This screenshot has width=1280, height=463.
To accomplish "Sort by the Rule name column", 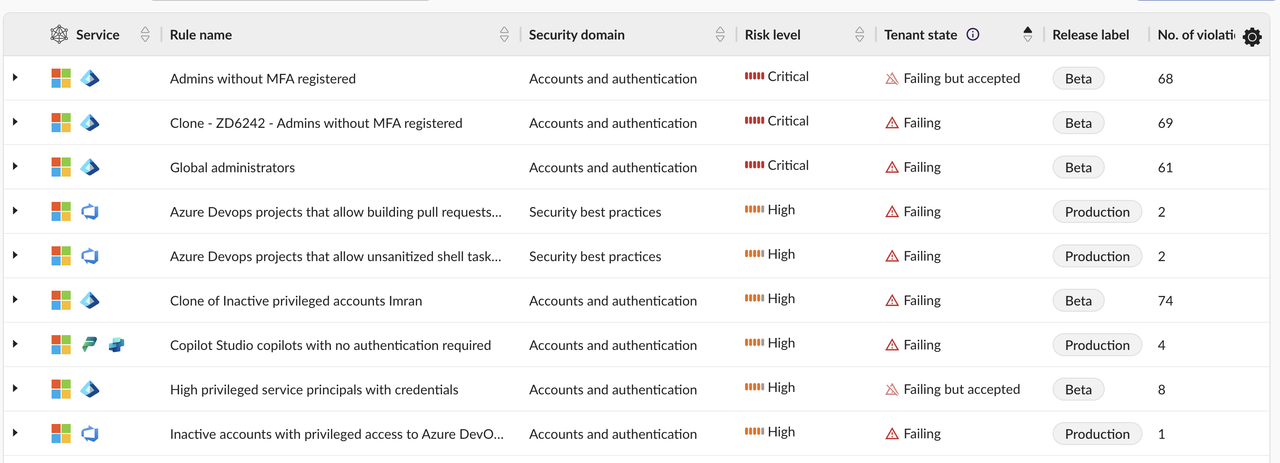I will pos(504,35).
